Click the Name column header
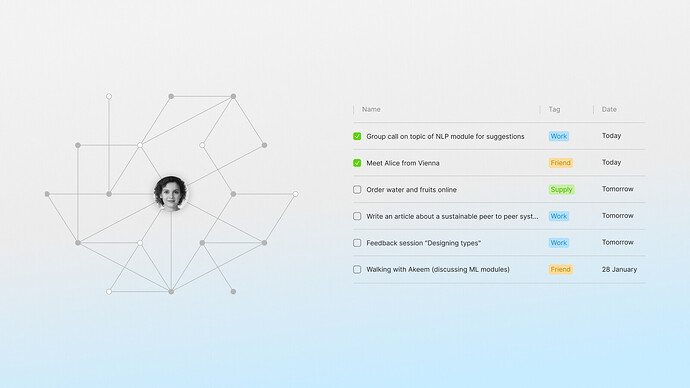690x388 pixels. [371, 109]
